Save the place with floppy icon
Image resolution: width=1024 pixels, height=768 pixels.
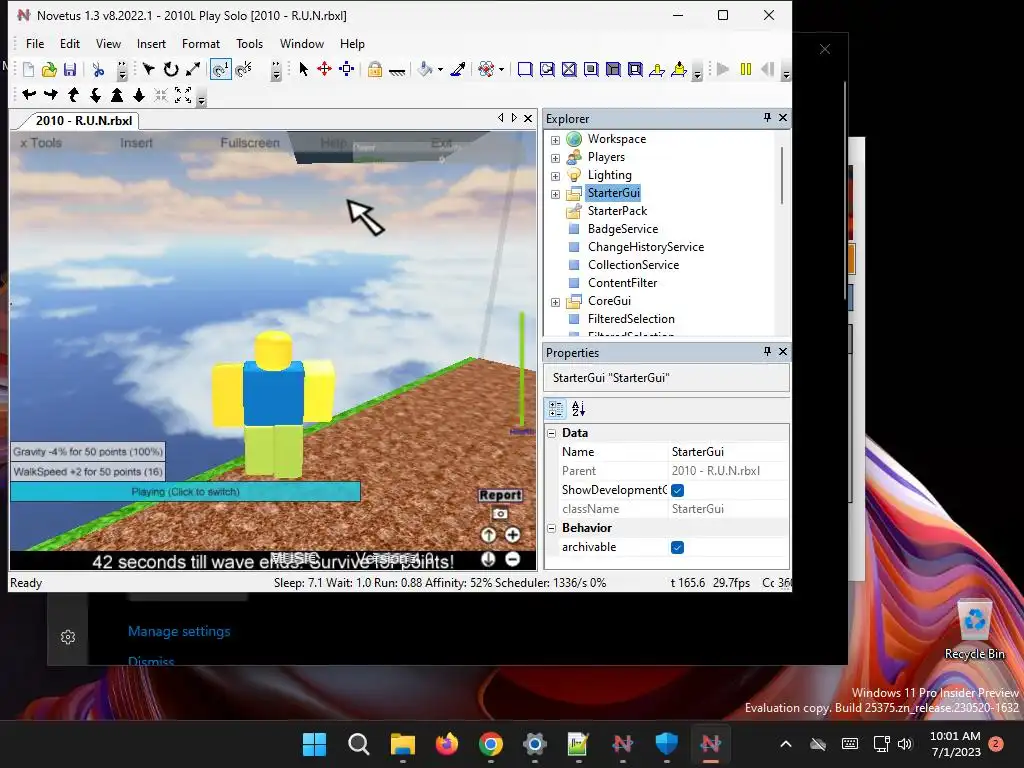(70, 69)
